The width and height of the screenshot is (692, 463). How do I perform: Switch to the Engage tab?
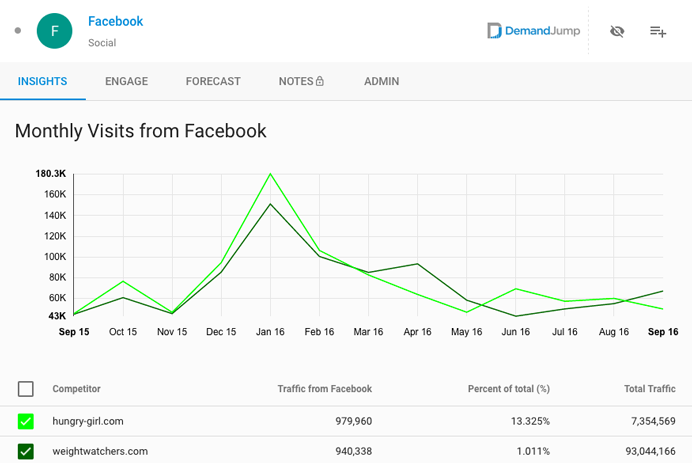[127, 81]
